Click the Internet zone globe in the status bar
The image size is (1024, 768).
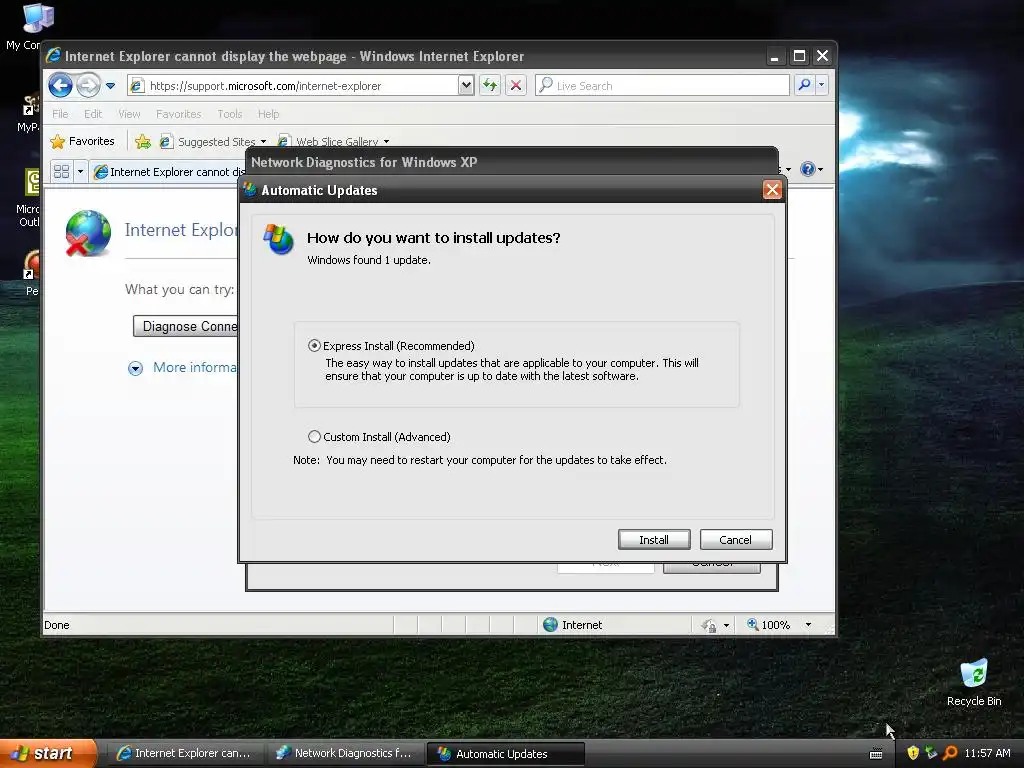tap(551, 624)
